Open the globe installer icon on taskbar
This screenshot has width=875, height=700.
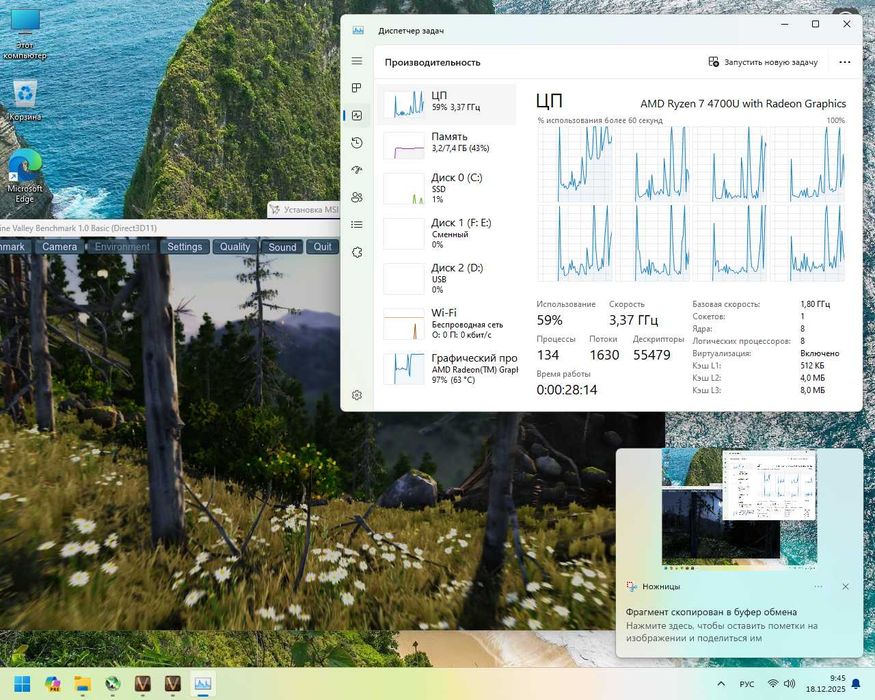click(113, 683)
